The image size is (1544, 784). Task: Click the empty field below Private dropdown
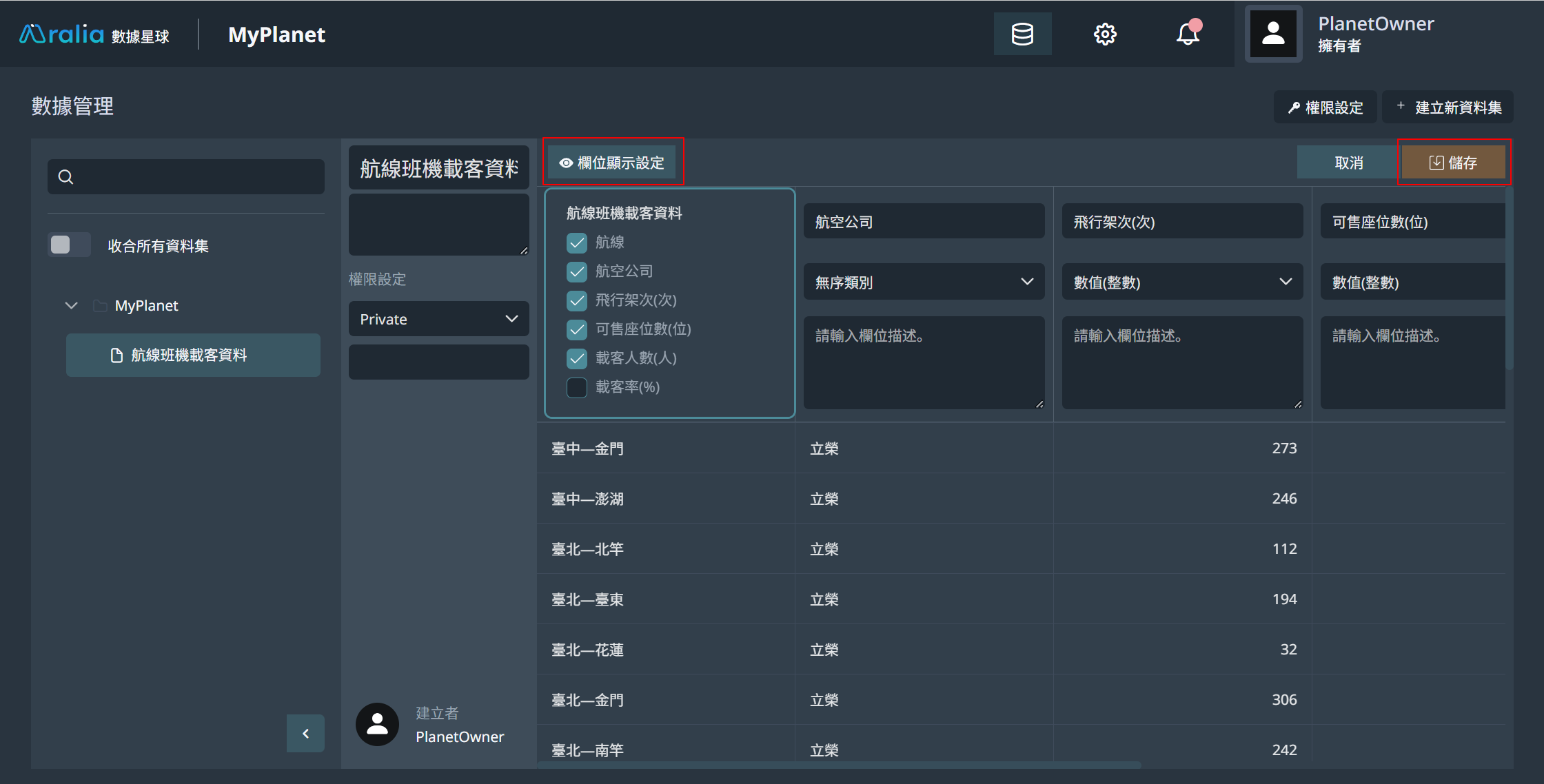pyautogui.click(x=439, y=362)
